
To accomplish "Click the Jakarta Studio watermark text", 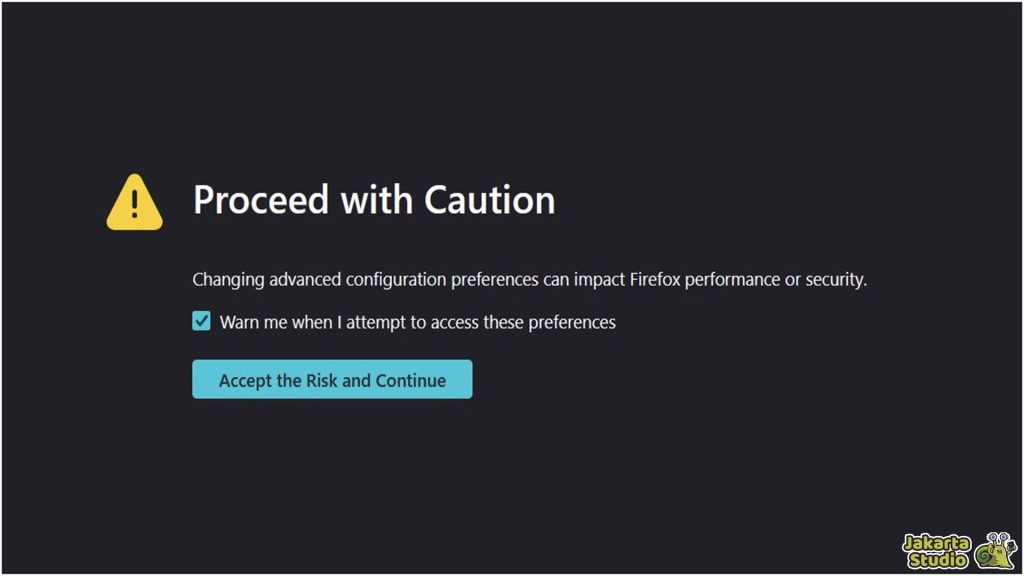I will click(936, 551).
